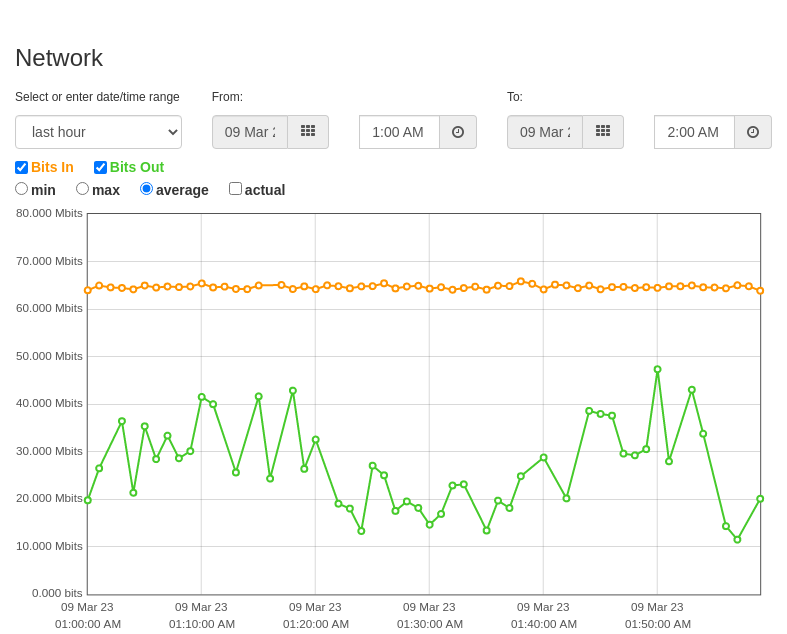Click the To date field
Viewport: 787px width, 634px height.
tap(545, 132)
